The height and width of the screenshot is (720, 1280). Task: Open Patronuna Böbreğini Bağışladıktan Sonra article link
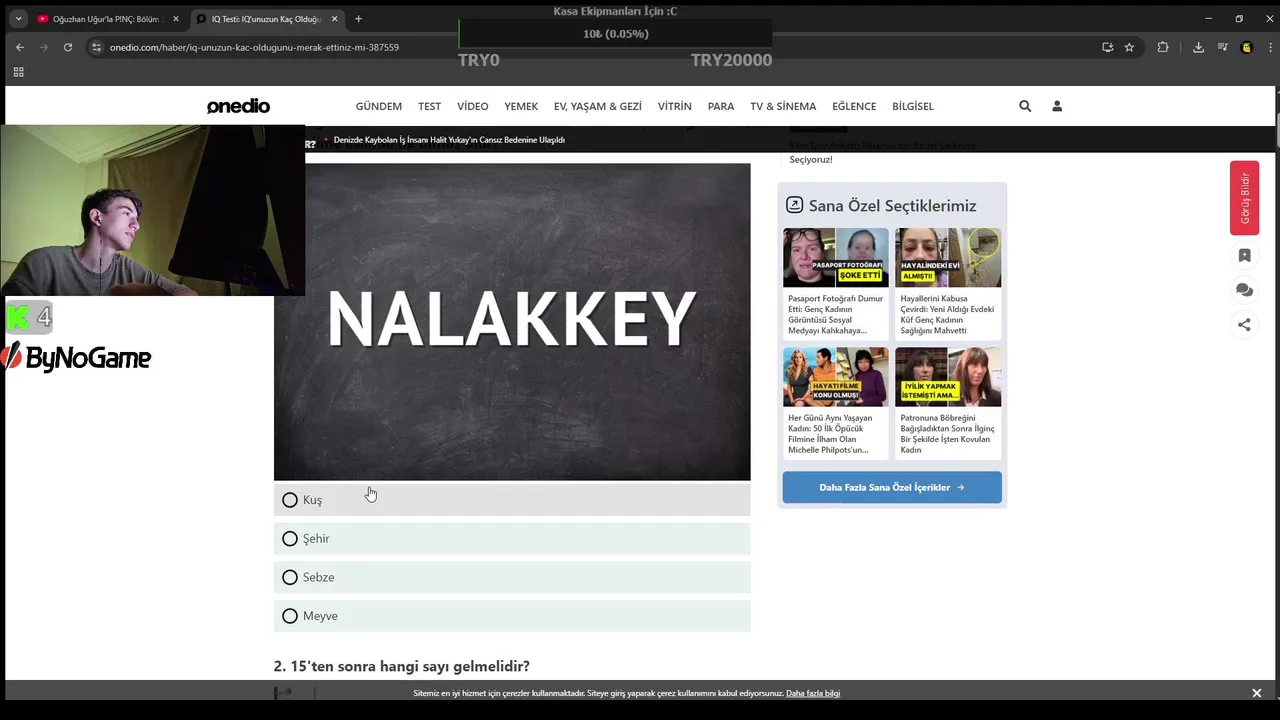pos(947,434)
